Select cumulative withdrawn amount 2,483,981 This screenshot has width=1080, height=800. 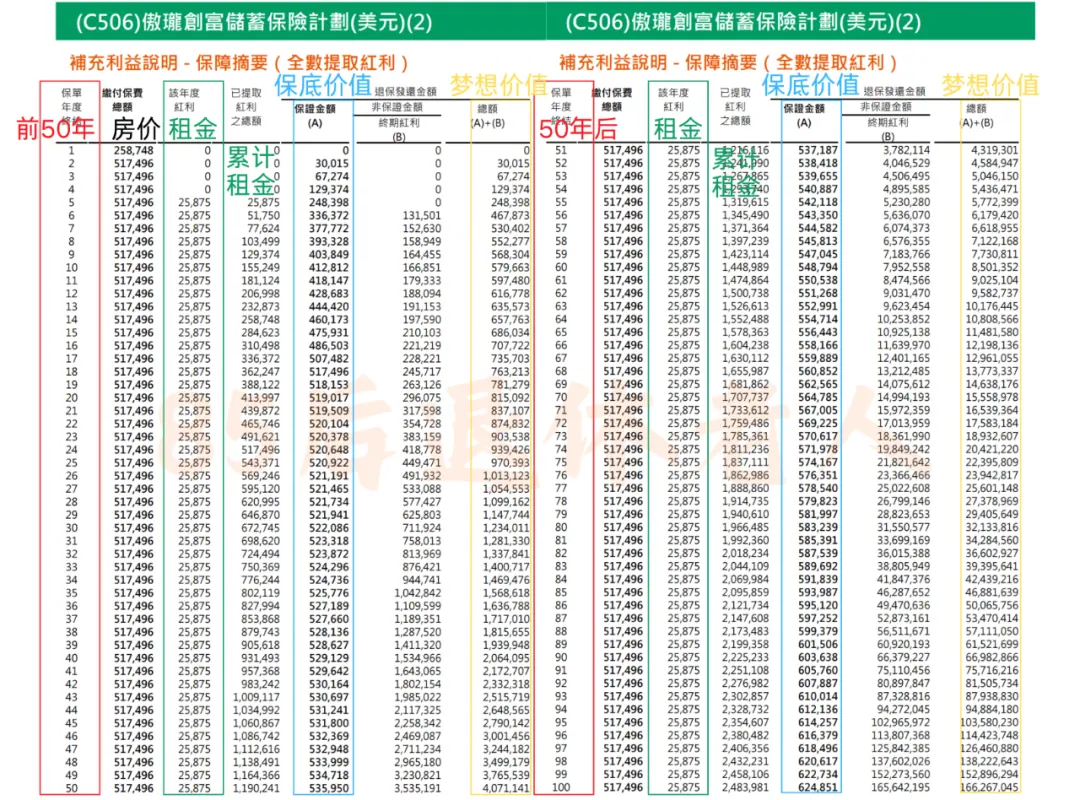tap(745, 788)
